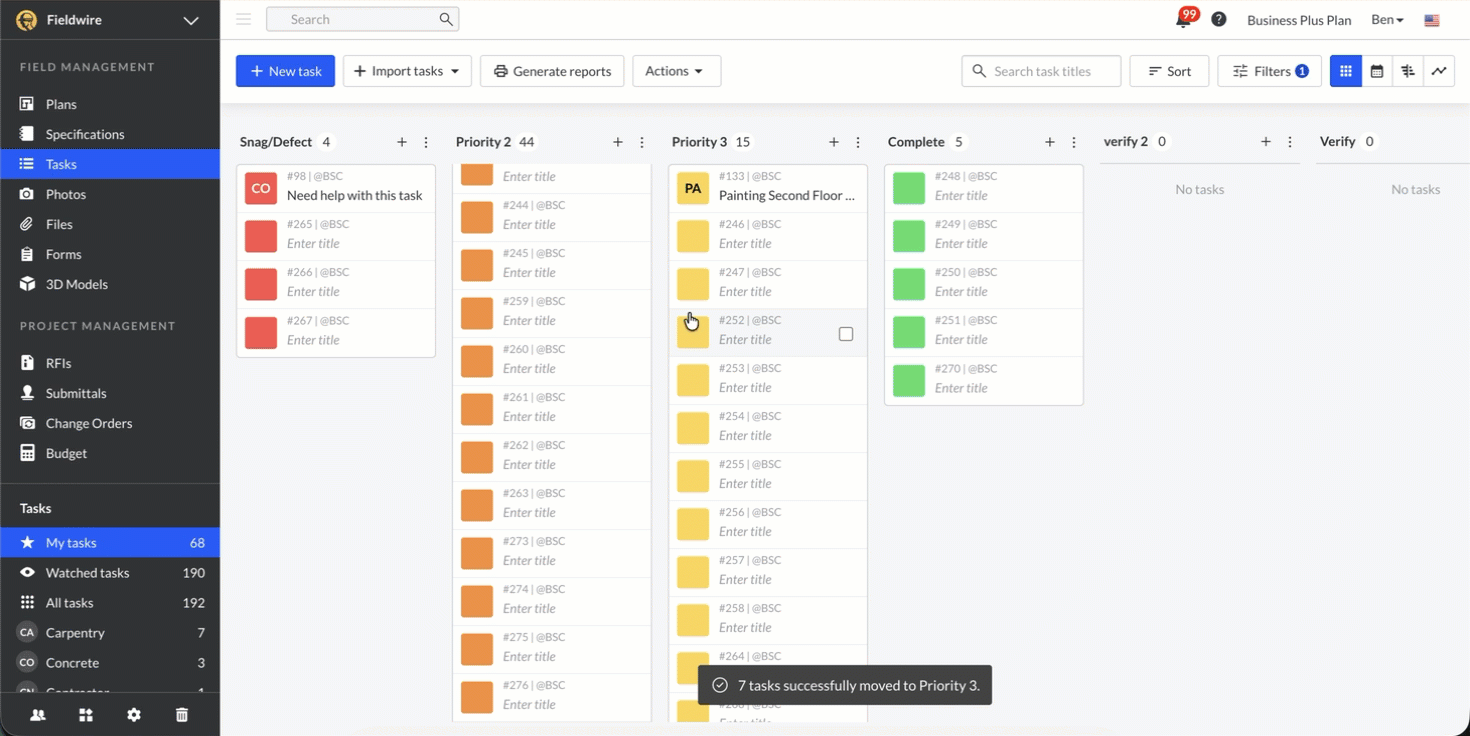Open the Import tasks dropdown
The width and height of the screenshot is (1470, 736).
[407, 71]
